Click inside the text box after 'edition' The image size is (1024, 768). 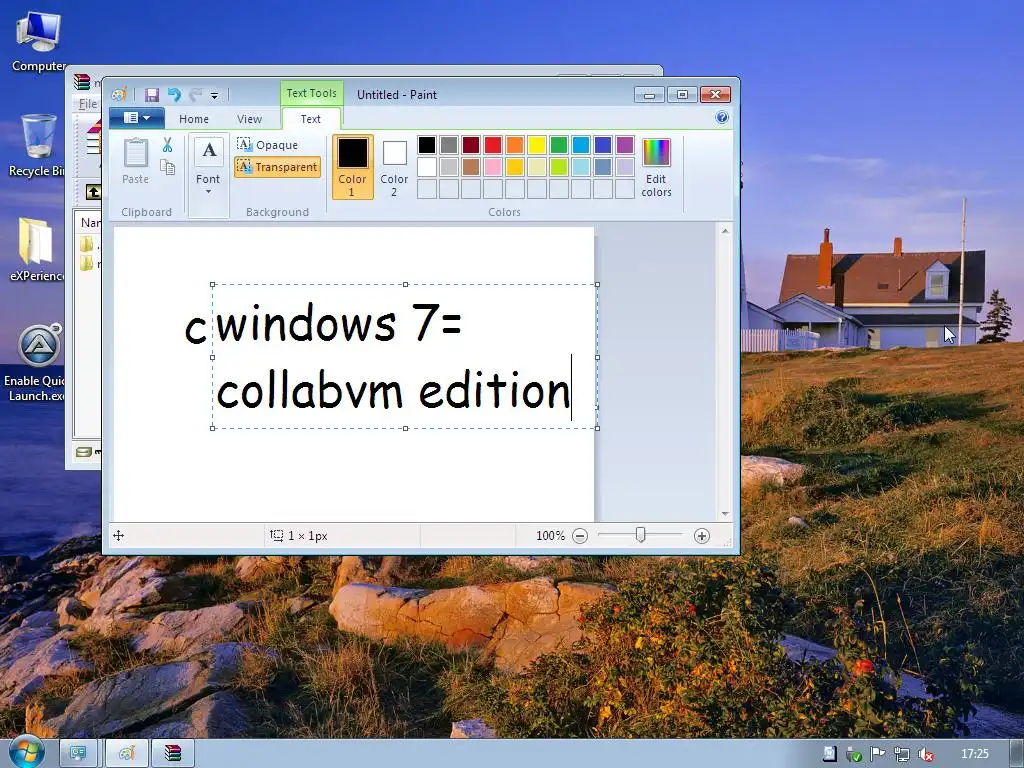572,389
